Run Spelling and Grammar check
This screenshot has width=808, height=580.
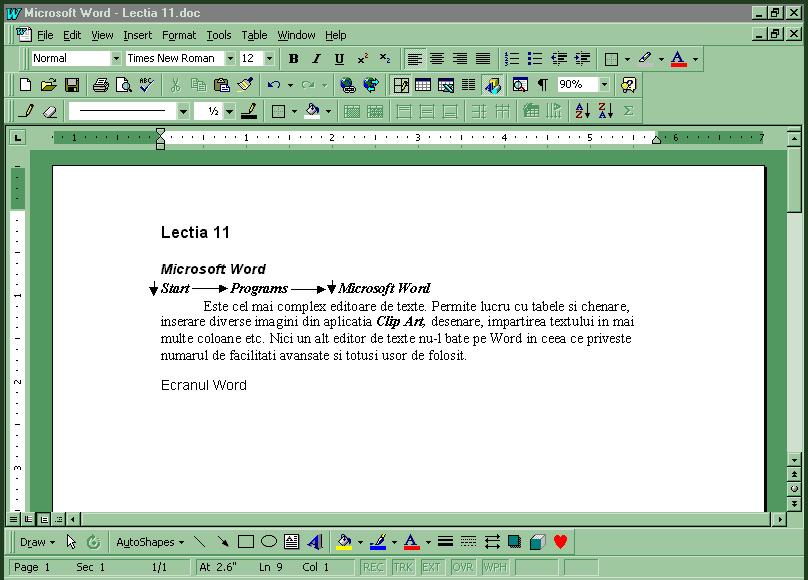pyautogui.click(x=146, y=84)
